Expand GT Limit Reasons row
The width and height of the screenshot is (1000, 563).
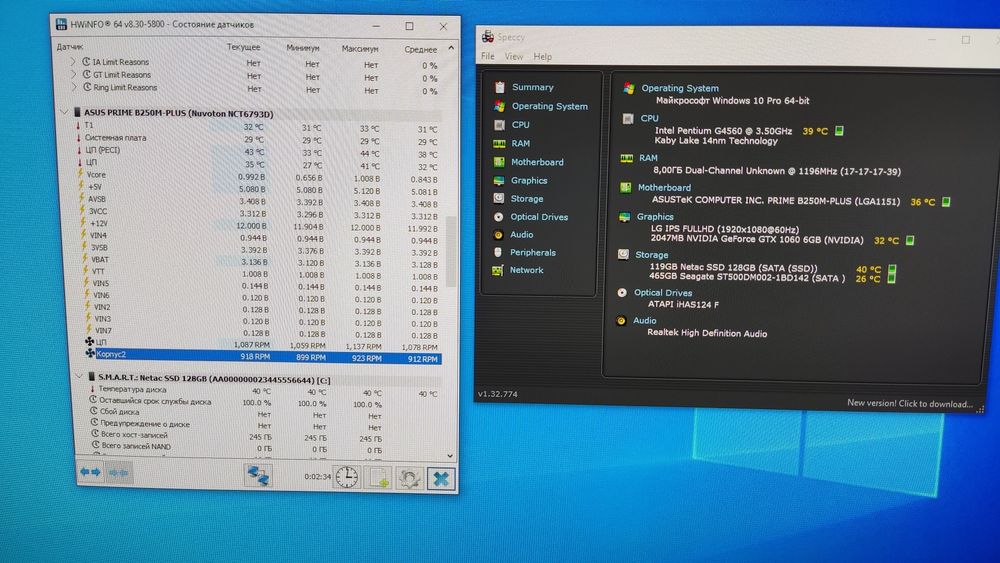pyautogui.click(x=73, y=75)
